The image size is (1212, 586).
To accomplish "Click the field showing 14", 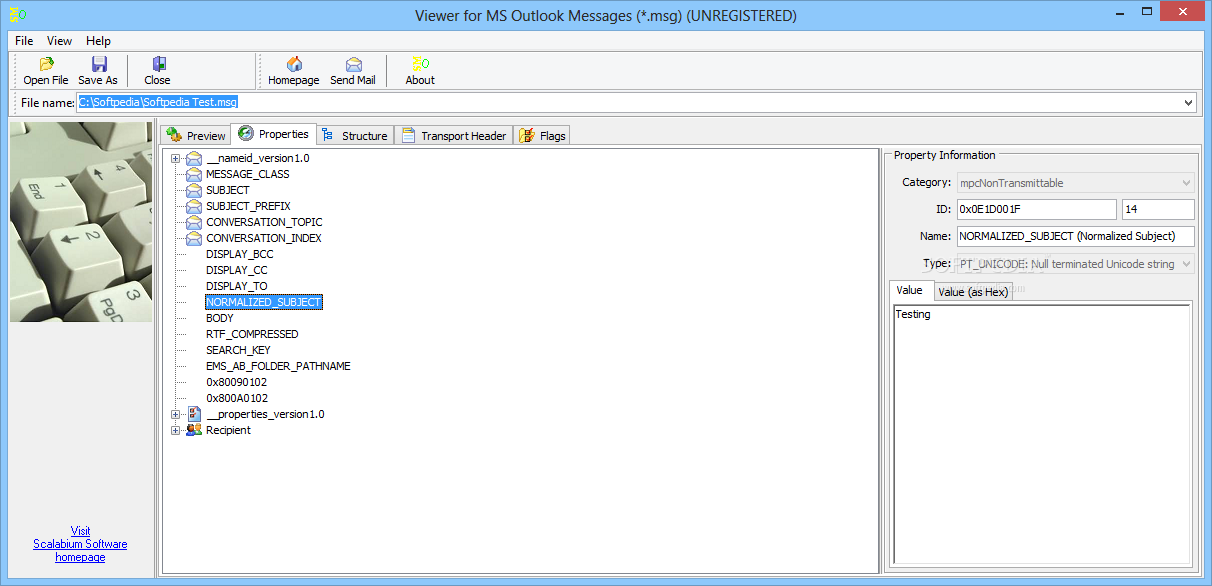I will coord(1158,210).
